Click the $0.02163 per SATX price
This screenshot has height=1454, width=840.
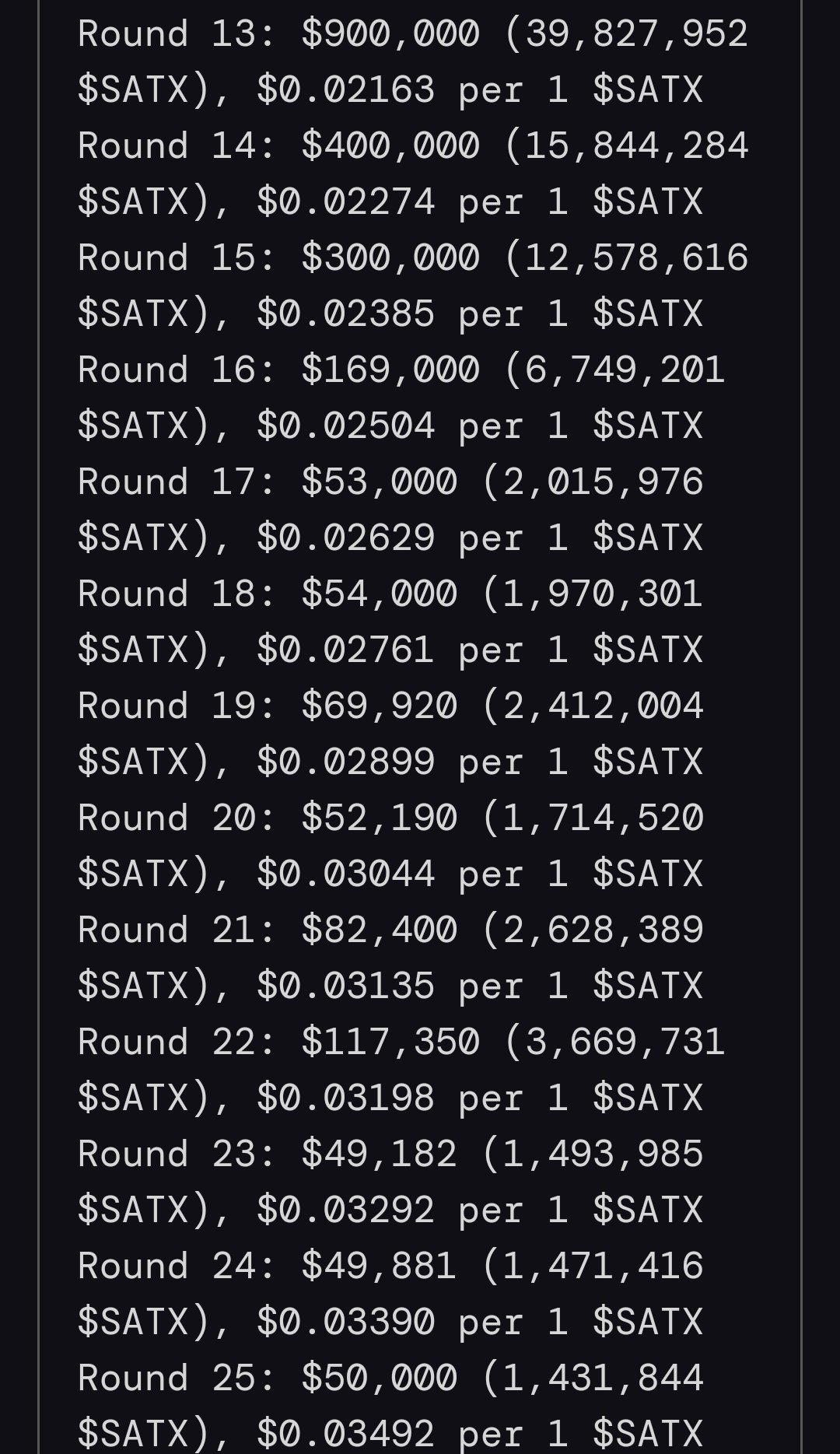click(x=345, y=90)
